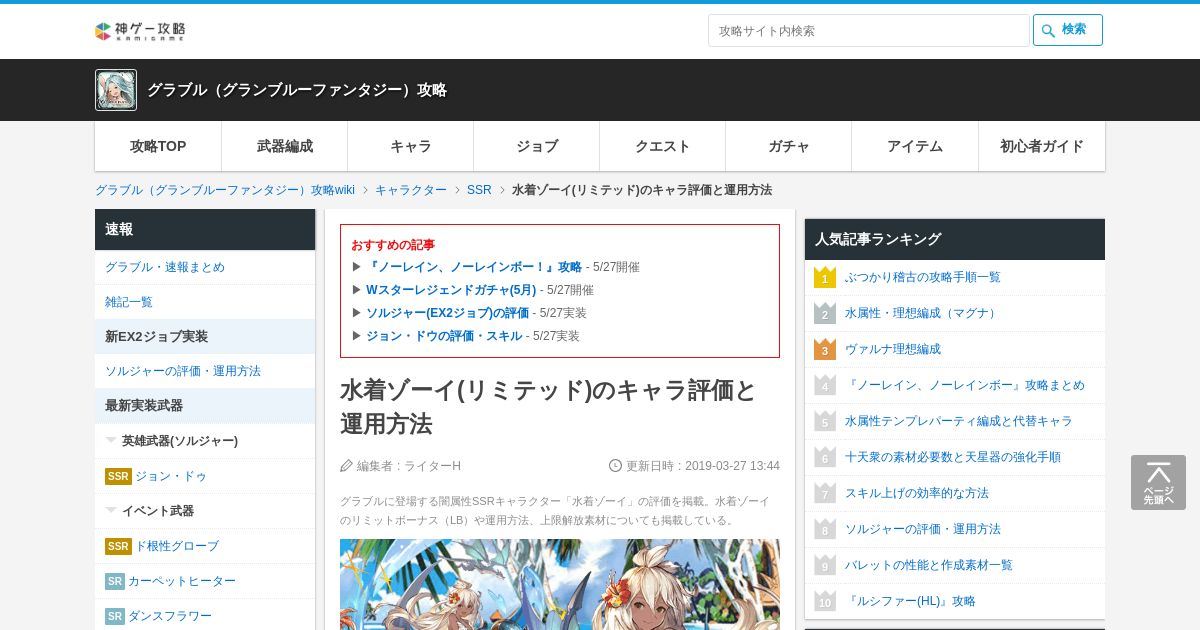This screenshot has width=1200, height=630.
Task: Click the magnifier icon in search button
Action: pyautogui.click(x=1048, y=31)
